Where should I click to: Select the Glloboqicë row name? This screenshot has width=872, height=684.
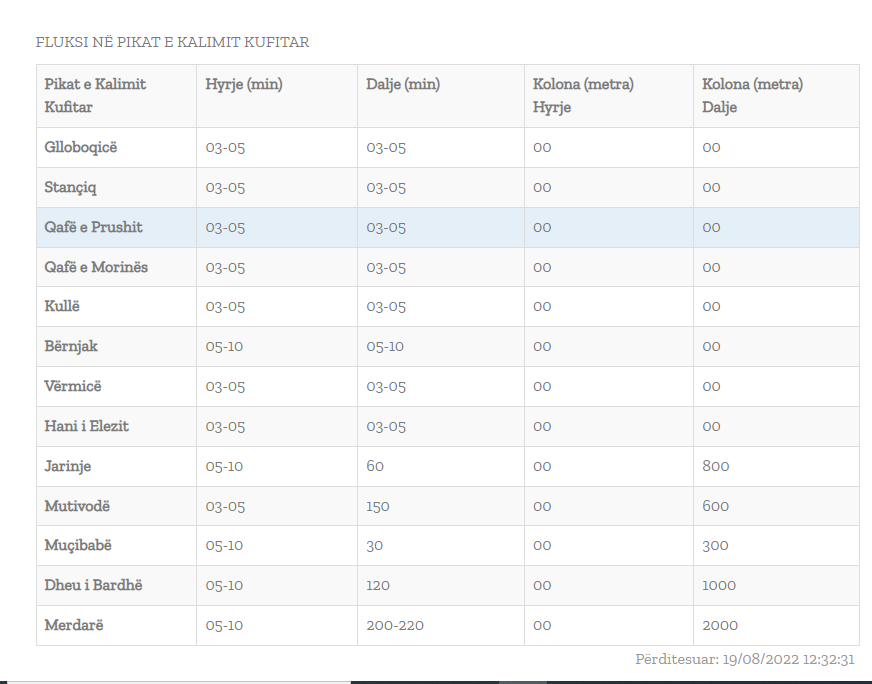(81, 147)
